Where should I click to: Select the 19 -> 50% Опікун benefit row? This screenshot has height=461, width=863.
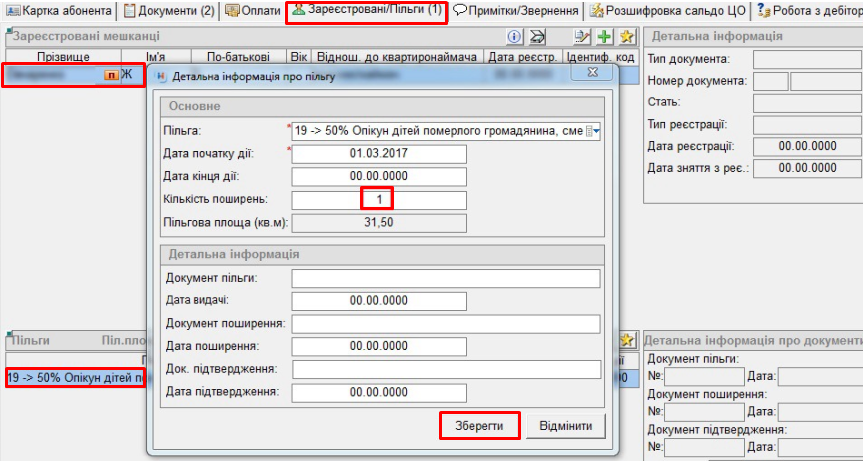[74, 378]
